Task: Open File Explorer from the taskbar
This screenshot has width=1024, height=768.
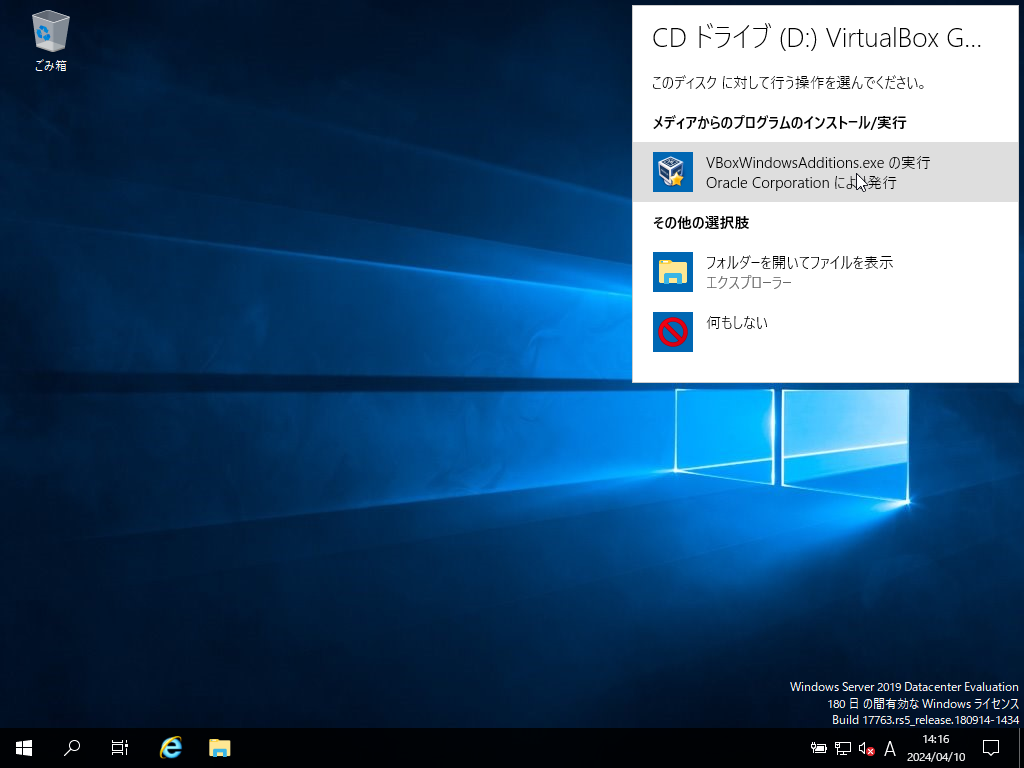Action: click(219, 748)
